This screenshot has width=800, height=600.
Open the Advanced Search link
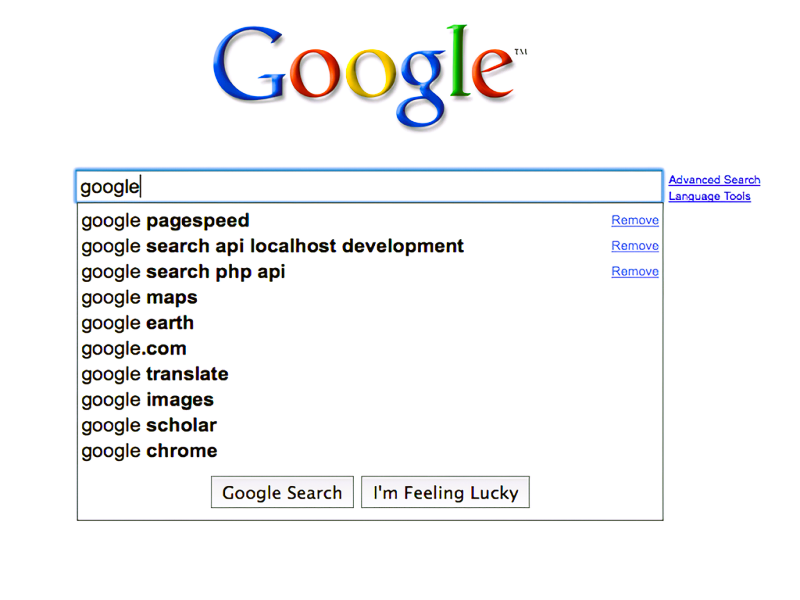pos(714,180)
